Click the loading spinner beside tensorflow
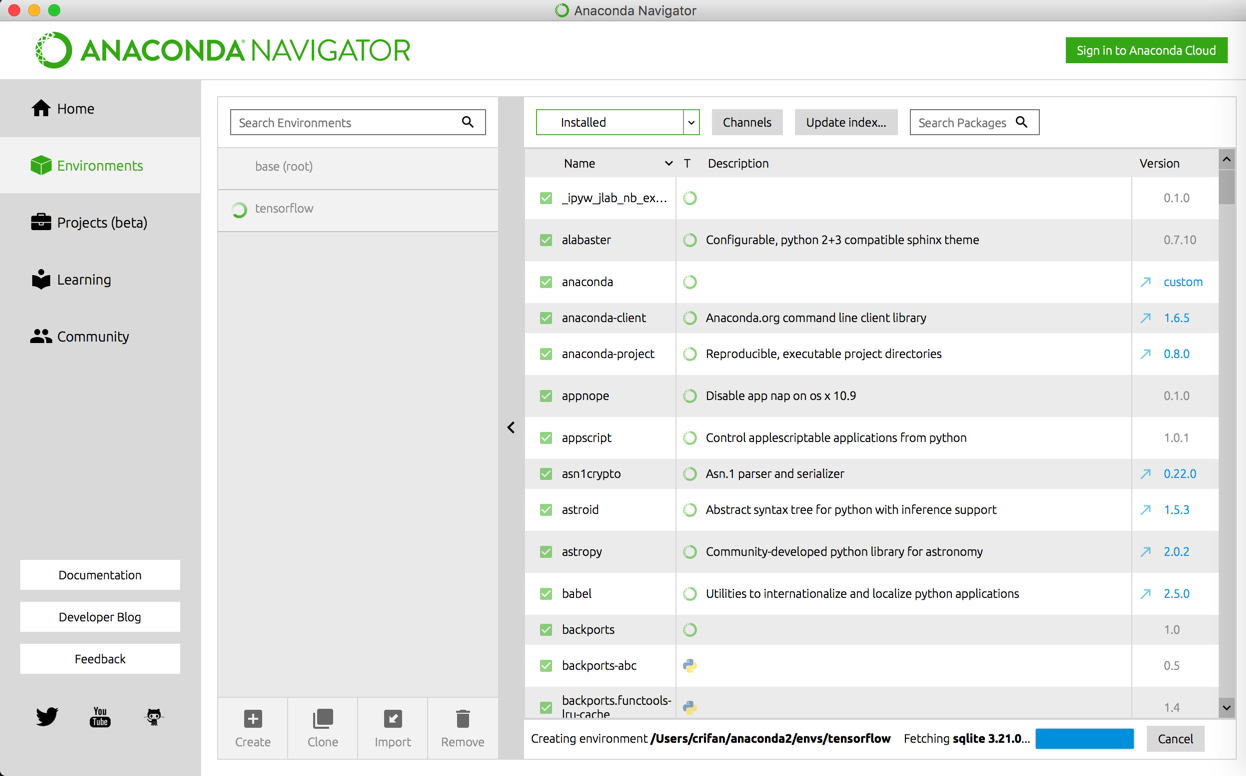1246x776 pixels. 240,209
